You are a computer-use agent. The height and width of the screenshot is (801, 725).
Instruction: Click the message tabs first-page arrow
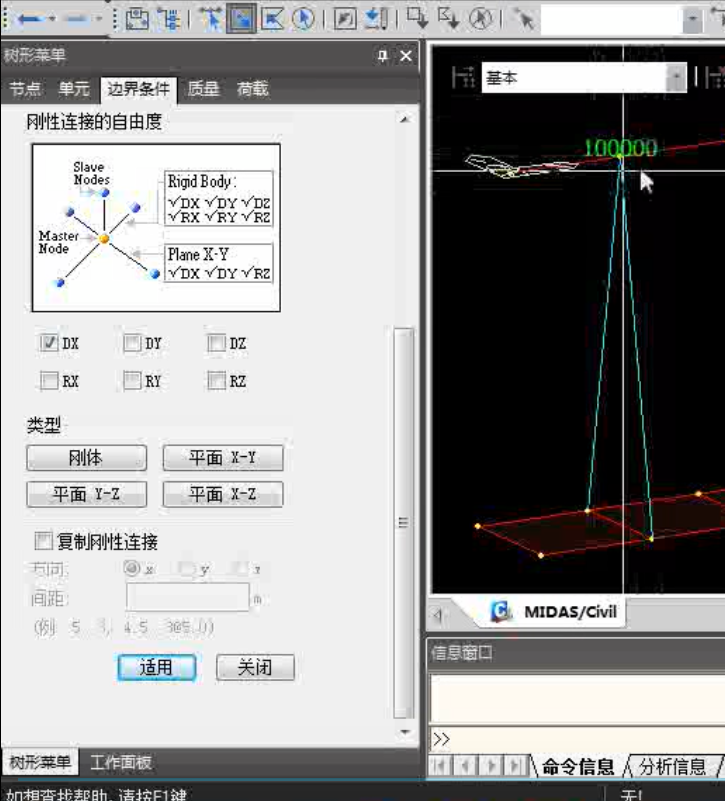point(439,765)
